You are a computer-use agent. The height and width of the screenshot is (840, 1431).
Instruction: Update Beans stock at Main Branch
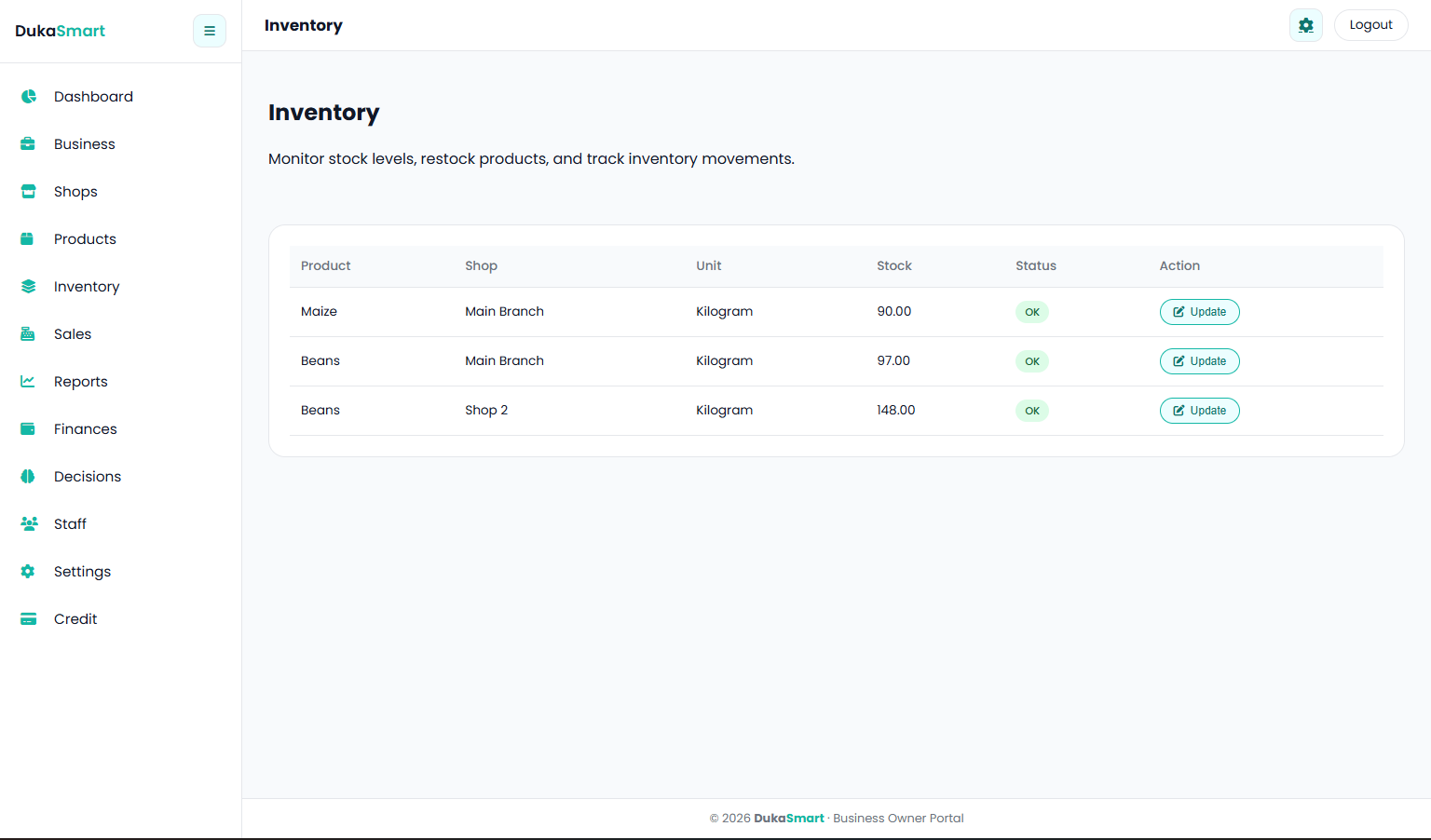pyautogui.click(x=1199, y=361)
